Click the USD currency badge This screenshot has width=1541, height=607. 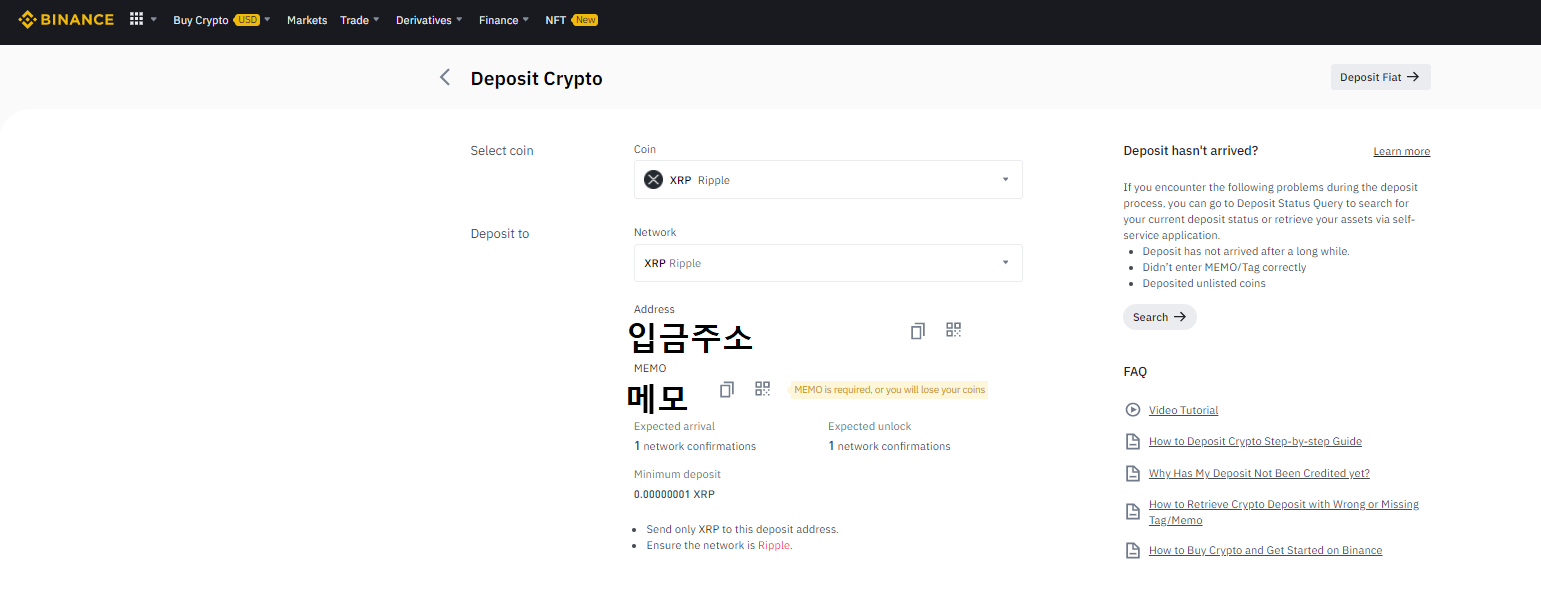click(246, 20)
